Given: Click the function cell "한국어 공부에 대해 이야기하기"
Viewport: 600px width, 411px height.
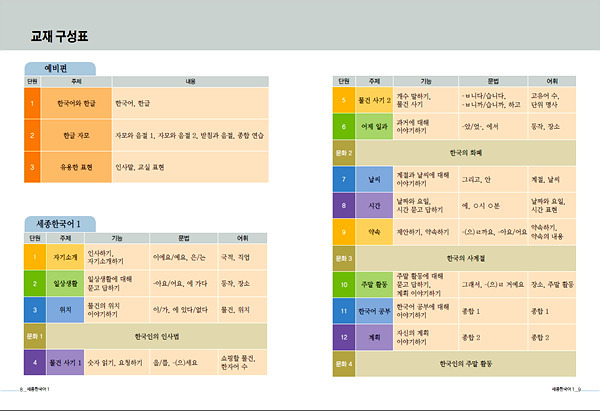Looking at the screenshot, I should [x=426, y=311].
